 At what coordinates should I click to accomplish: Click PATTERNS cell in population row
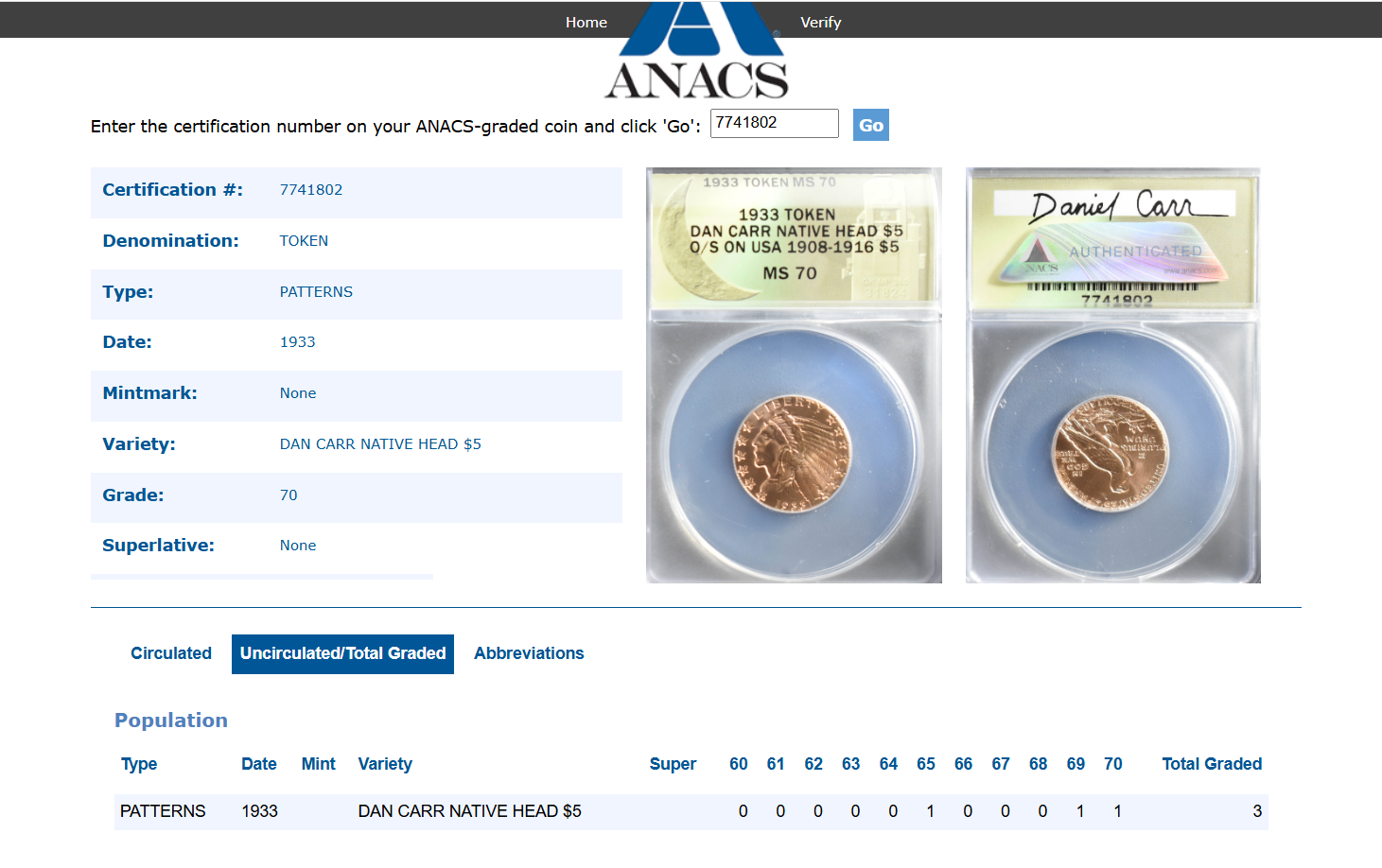[x=163, y=811]
